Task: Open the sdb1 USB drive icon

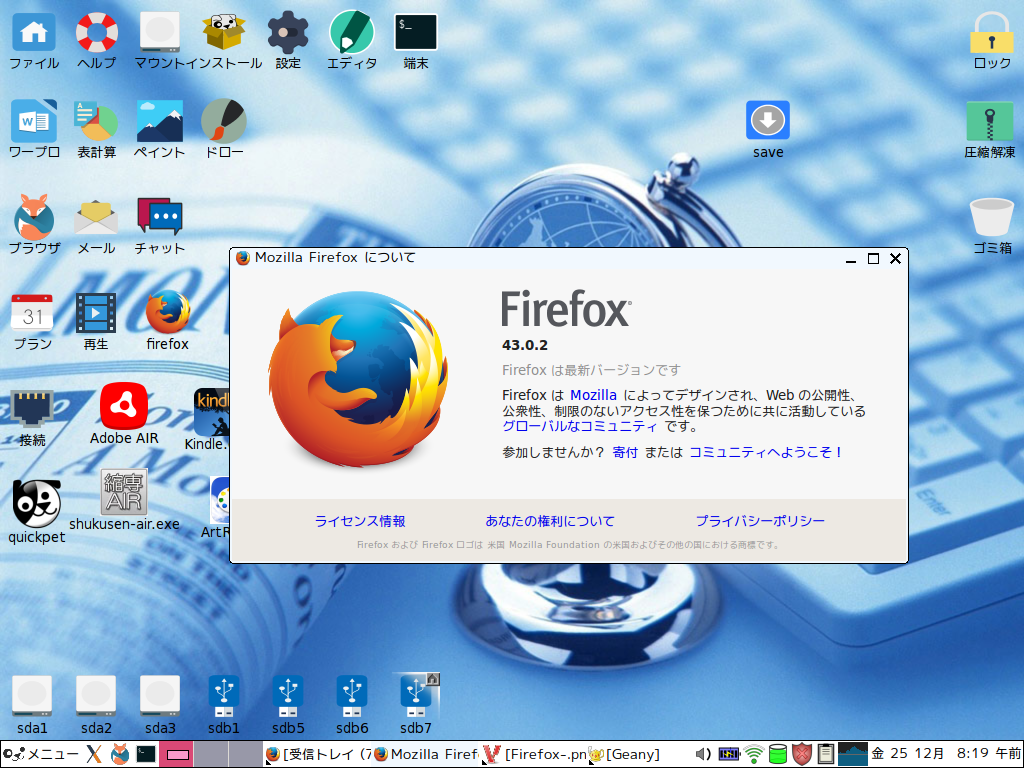Action: coord(224,696)
